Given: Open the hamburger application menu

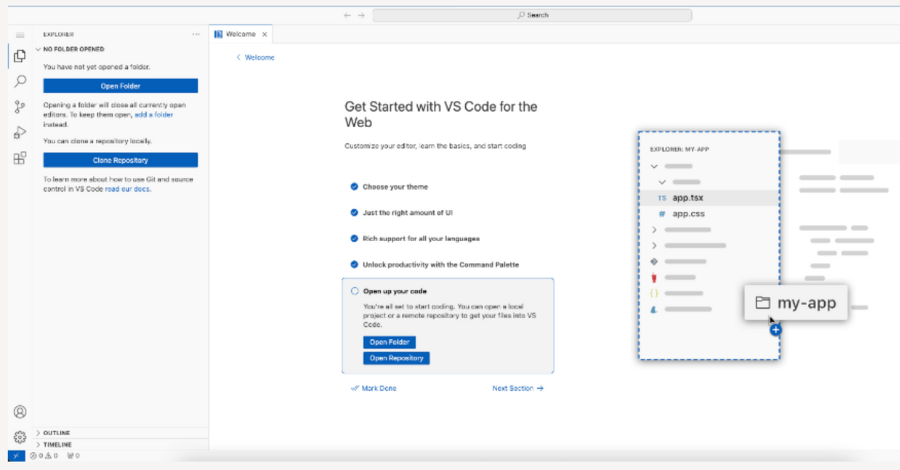Looking at the screenshot, I should tap(20, 35).
